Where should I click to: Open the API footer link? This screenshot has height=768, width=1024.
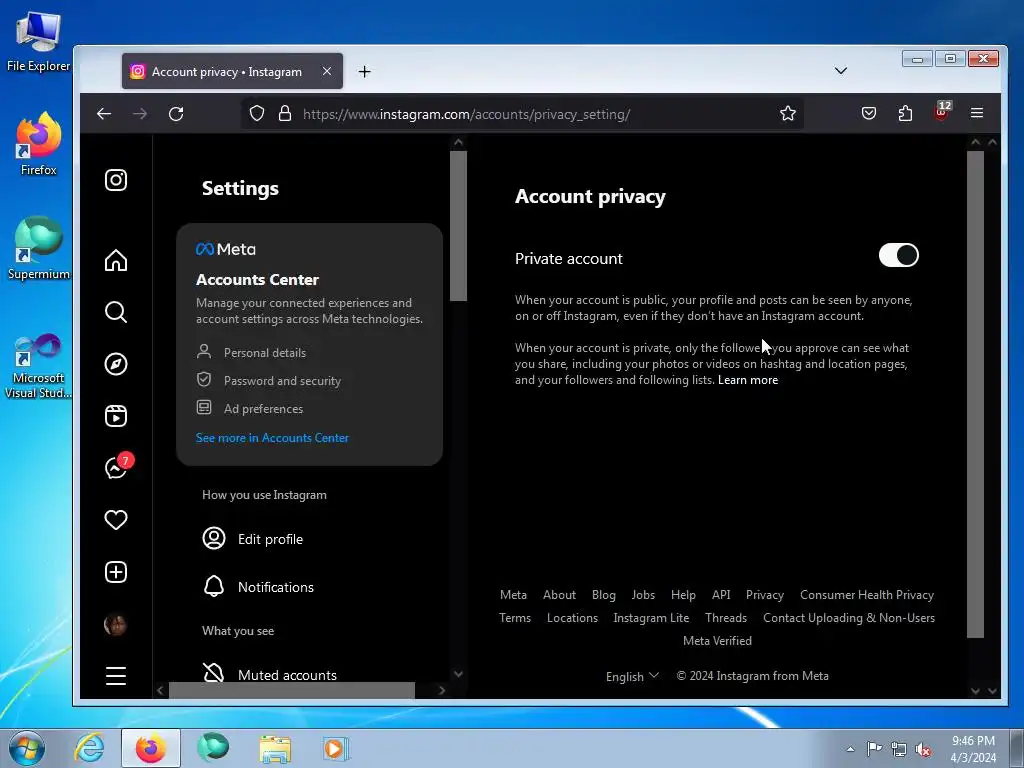pos(721,595)
